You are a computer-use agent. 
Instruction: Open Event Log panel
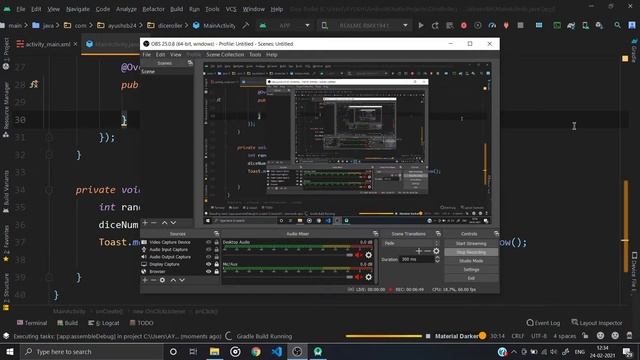[543, 323]
